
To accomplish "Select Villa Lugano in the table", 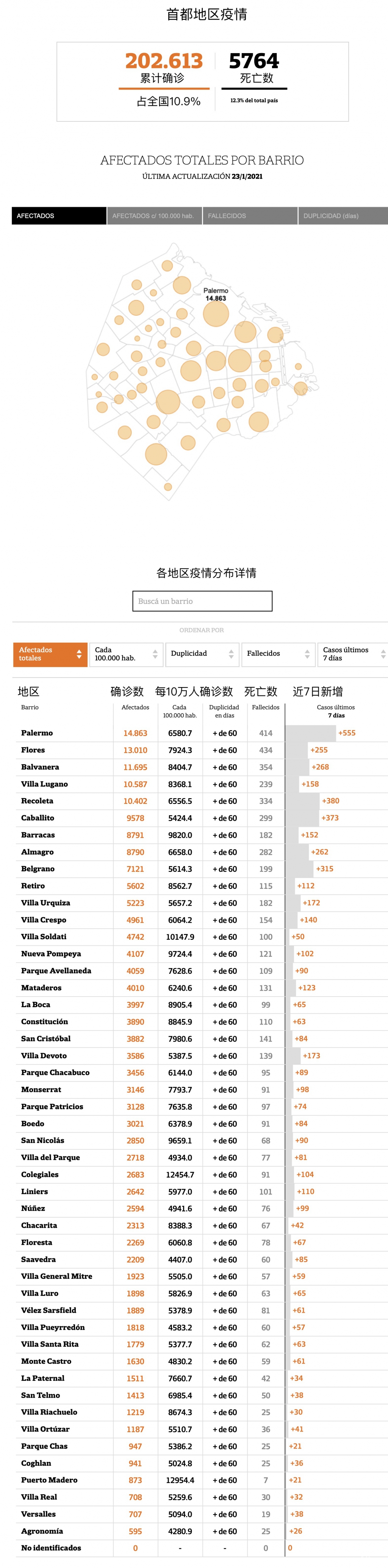I will click(x=44, y=784).
